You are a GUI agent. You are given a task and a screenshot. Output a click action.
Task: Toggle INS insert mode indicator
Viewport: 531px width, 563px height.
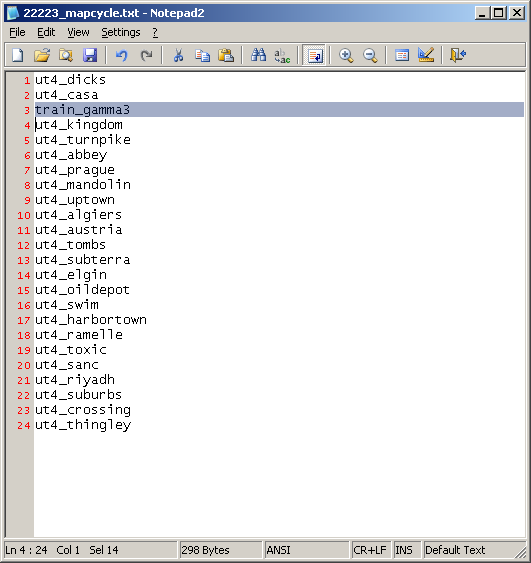tap(407, 550)
